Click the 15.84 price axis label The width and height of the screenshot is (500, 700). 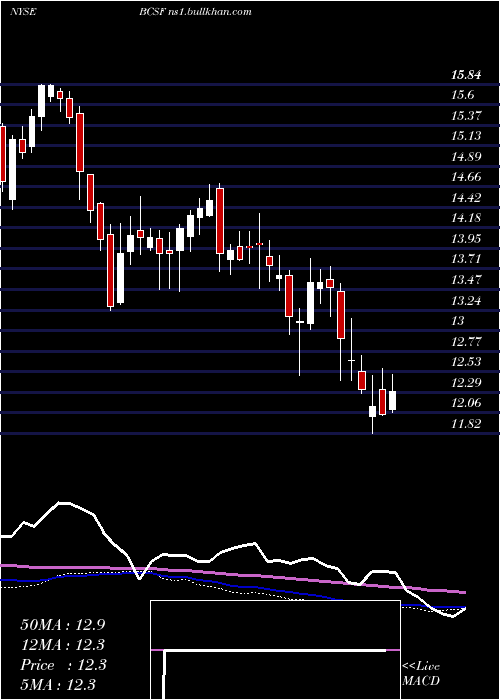466,75
